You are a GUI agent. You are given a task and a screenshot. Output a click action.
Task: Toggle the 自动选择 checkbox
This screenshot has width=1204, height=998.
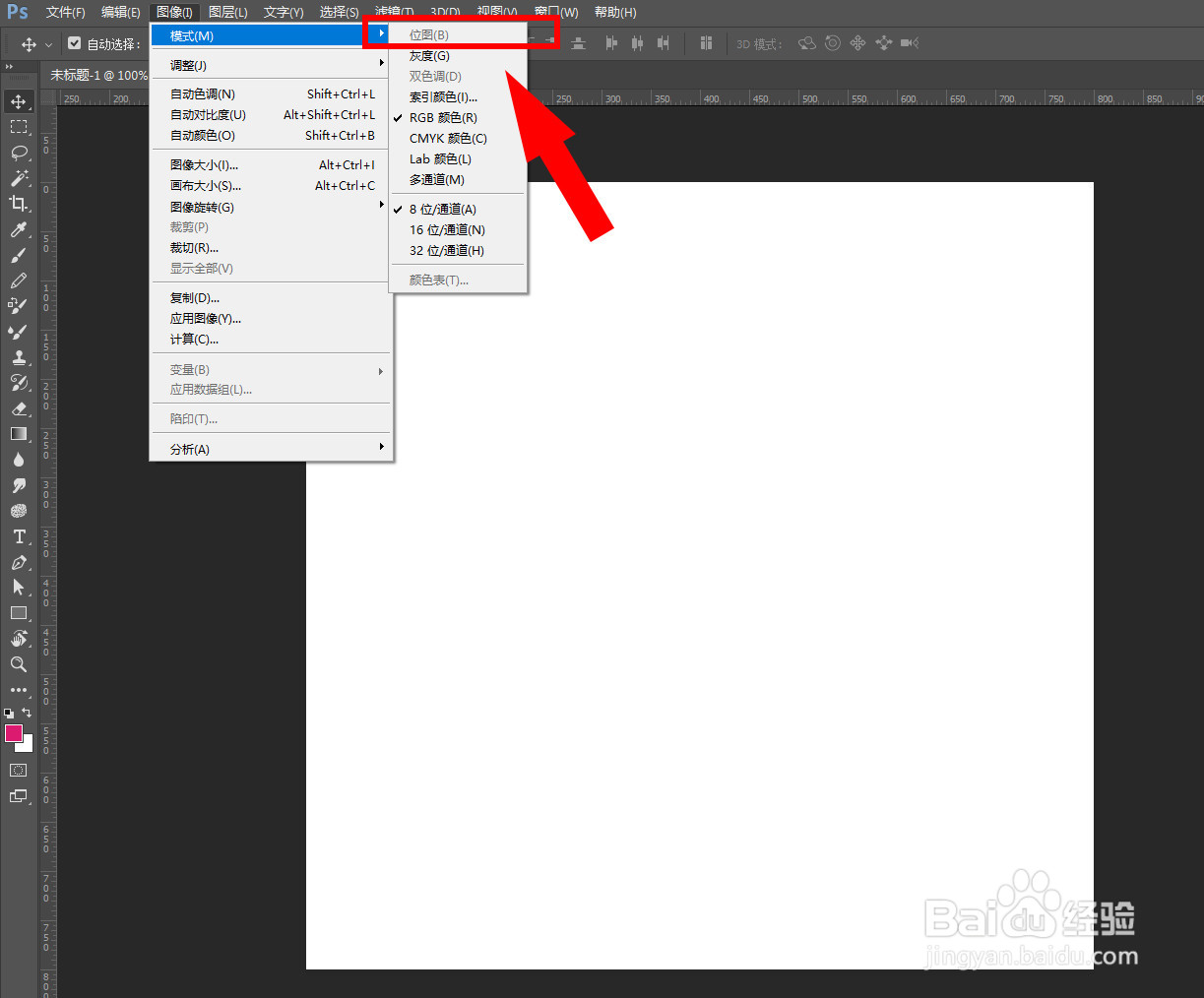(75, 43)
